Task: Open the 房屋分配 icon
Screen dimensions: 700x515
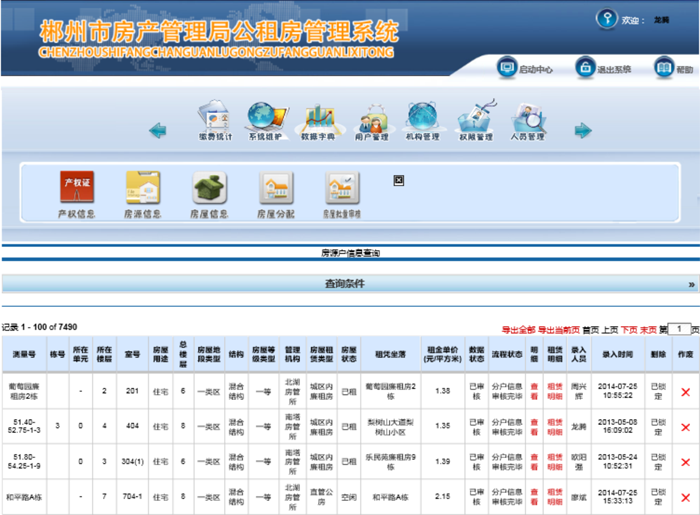Action: coord(276,188)
